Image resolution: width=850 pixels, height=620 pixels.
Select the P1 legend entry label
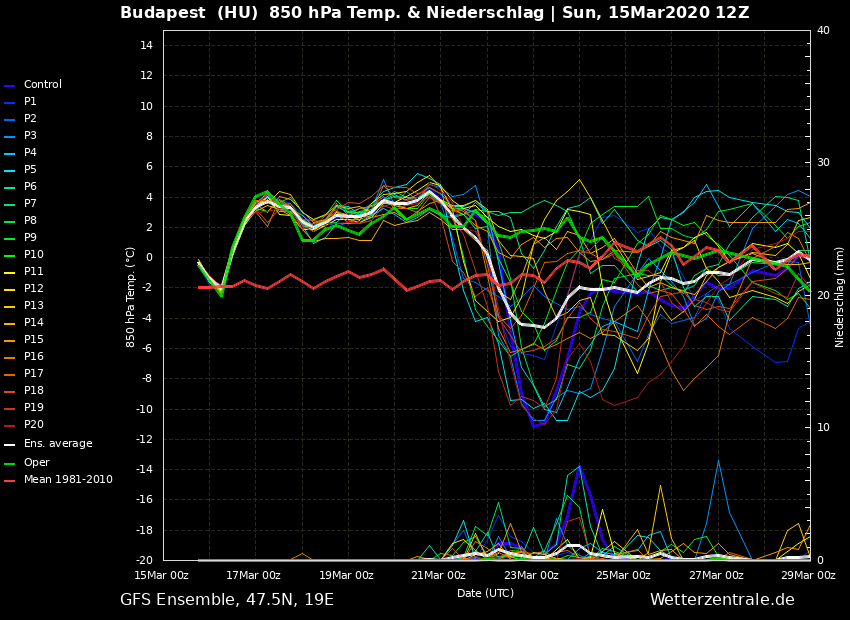click(x=30, y=102)
